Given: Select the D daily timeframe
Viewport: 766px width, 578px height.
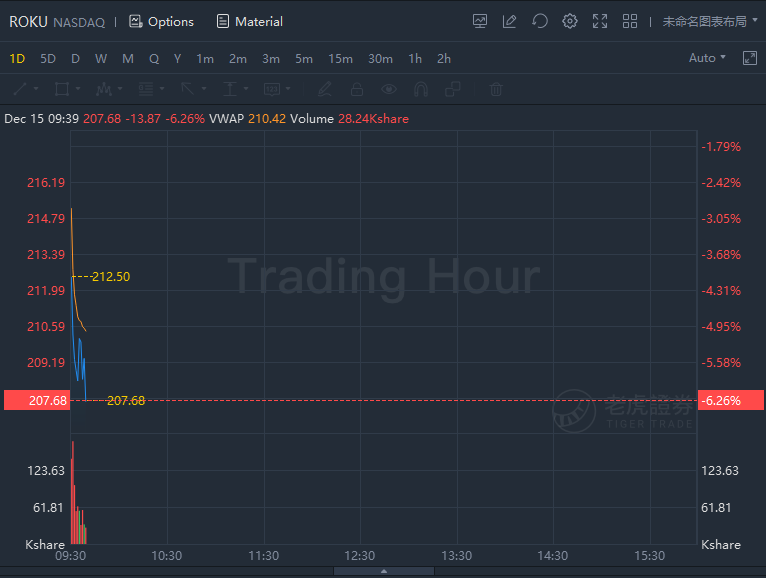Looking at the screenshot, I should pos(75,59).
